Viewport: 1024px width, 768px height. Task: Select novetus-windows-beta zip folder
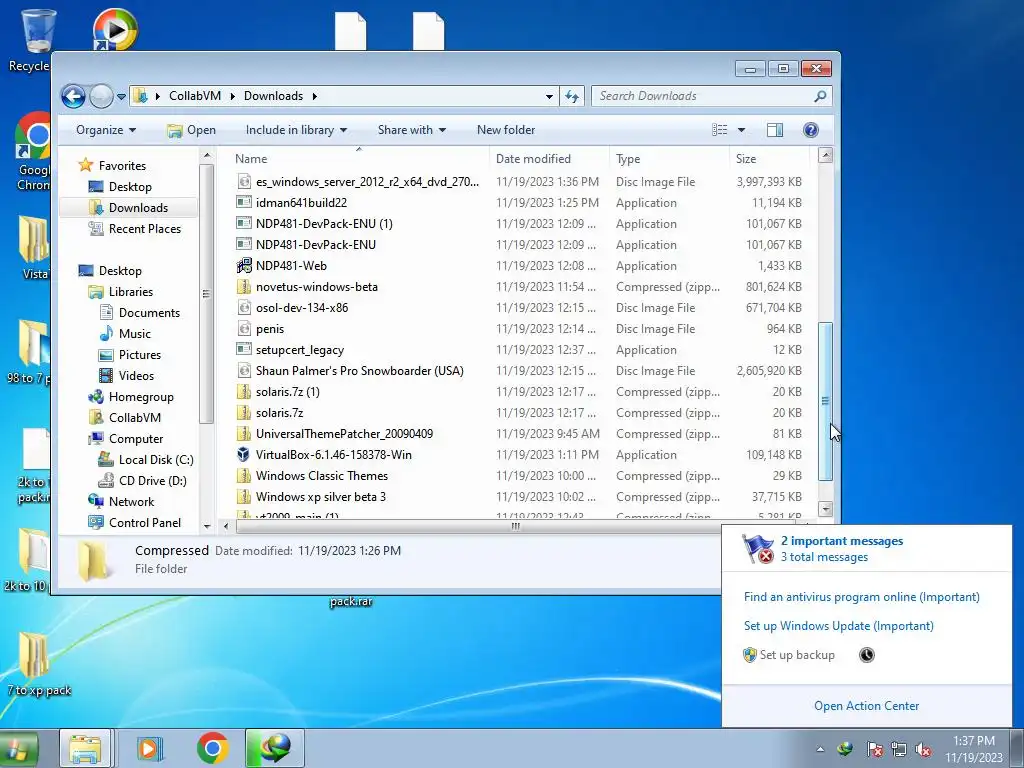(x=317, y=287)
